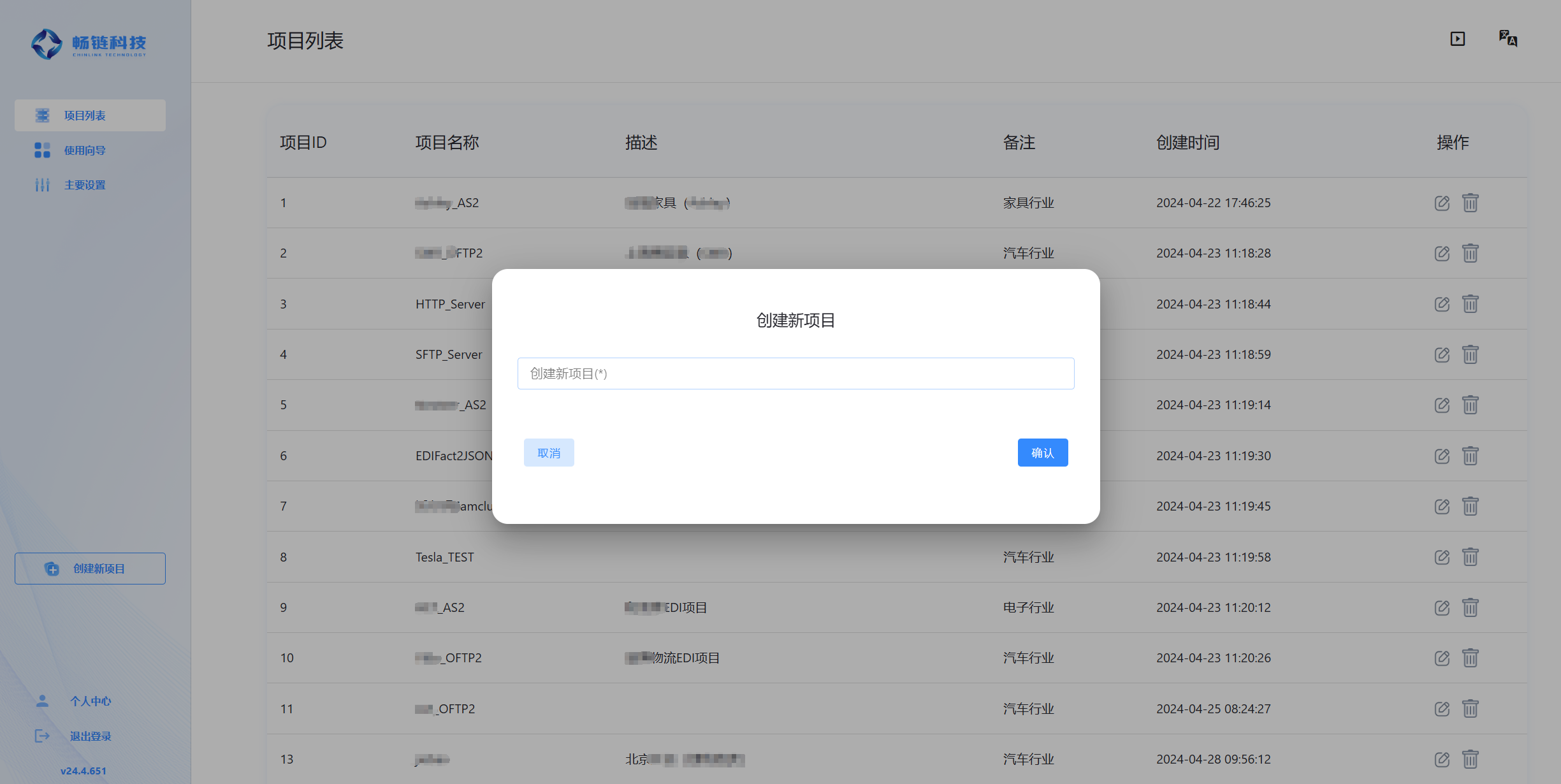Viewport: 1561px width, 784px height.
Task: Click 退出登录 to log out
Action: (x=90, y=736)
